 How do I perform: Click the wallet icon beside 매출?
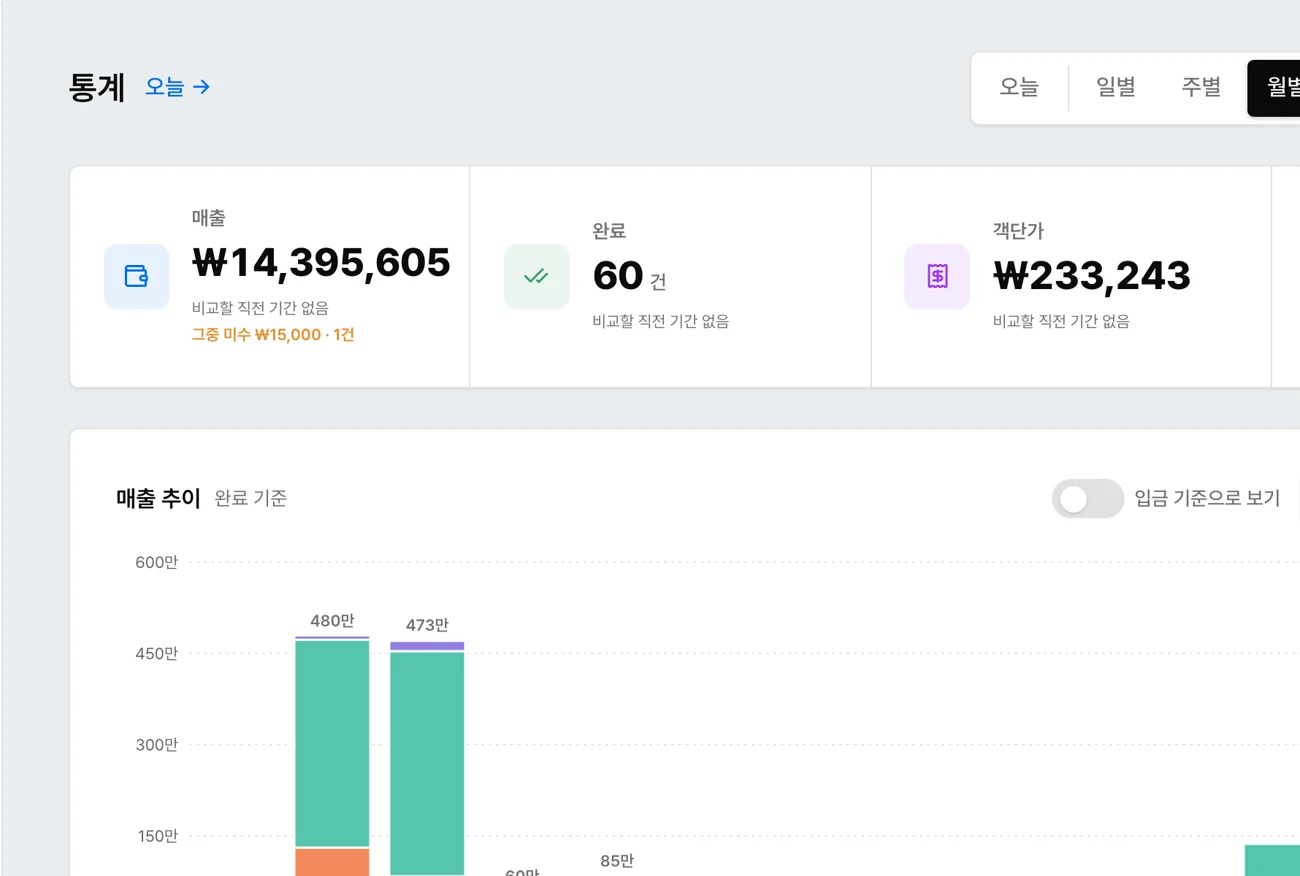tap(136, 276)
